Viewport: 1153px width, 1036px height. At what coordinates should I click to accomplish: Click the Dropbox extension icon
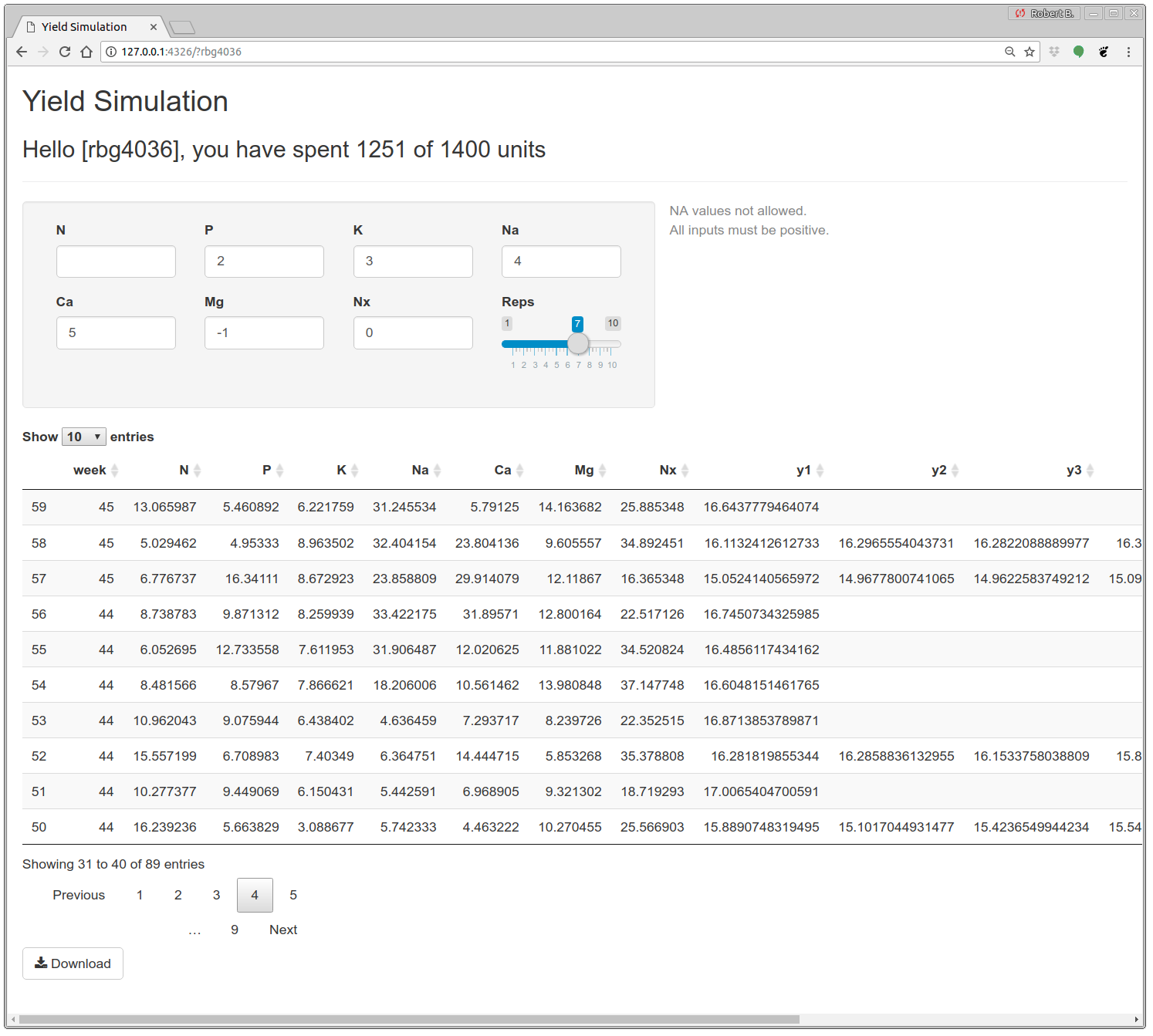click(1054, 52)
